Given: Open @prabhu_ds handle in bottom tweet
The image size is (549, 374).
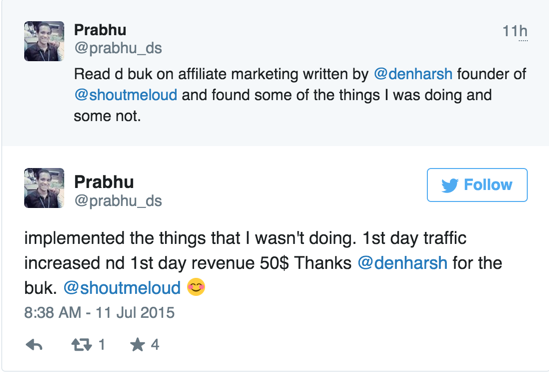Looking at the screenshot, I should [118, 201].
